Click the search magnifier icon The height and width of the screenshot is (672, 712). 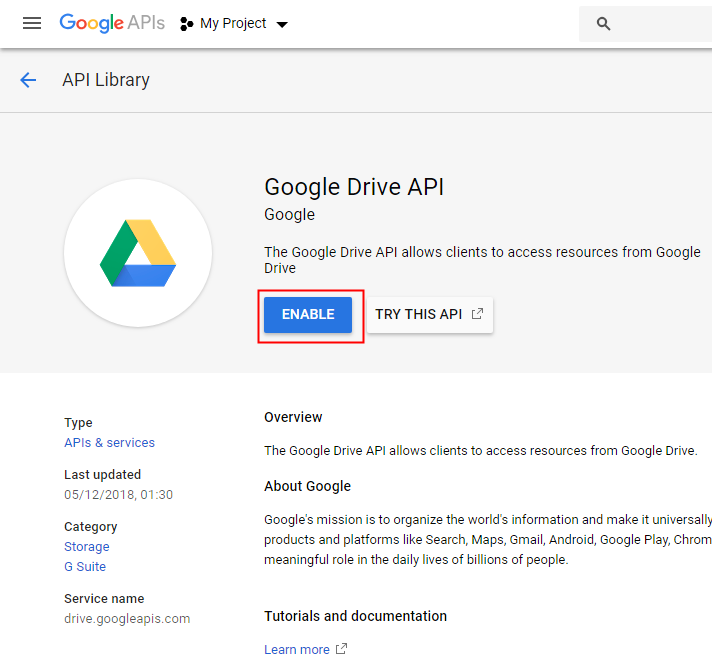[603, 24]
